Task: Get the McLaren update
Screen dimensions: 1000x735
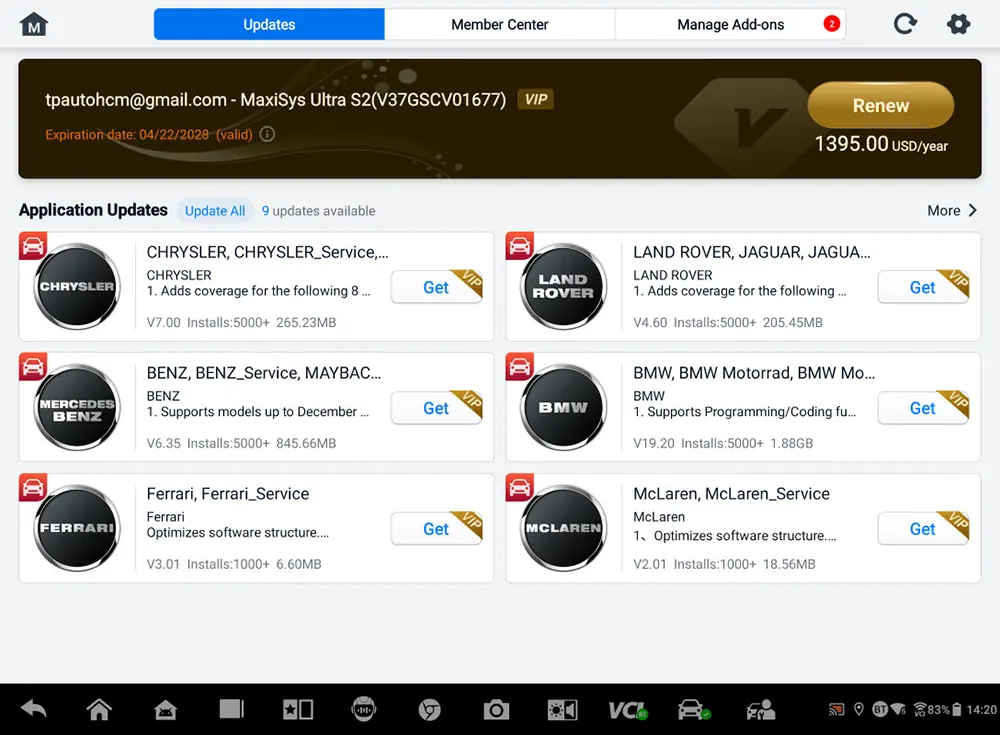Action: tap(923, 529)
